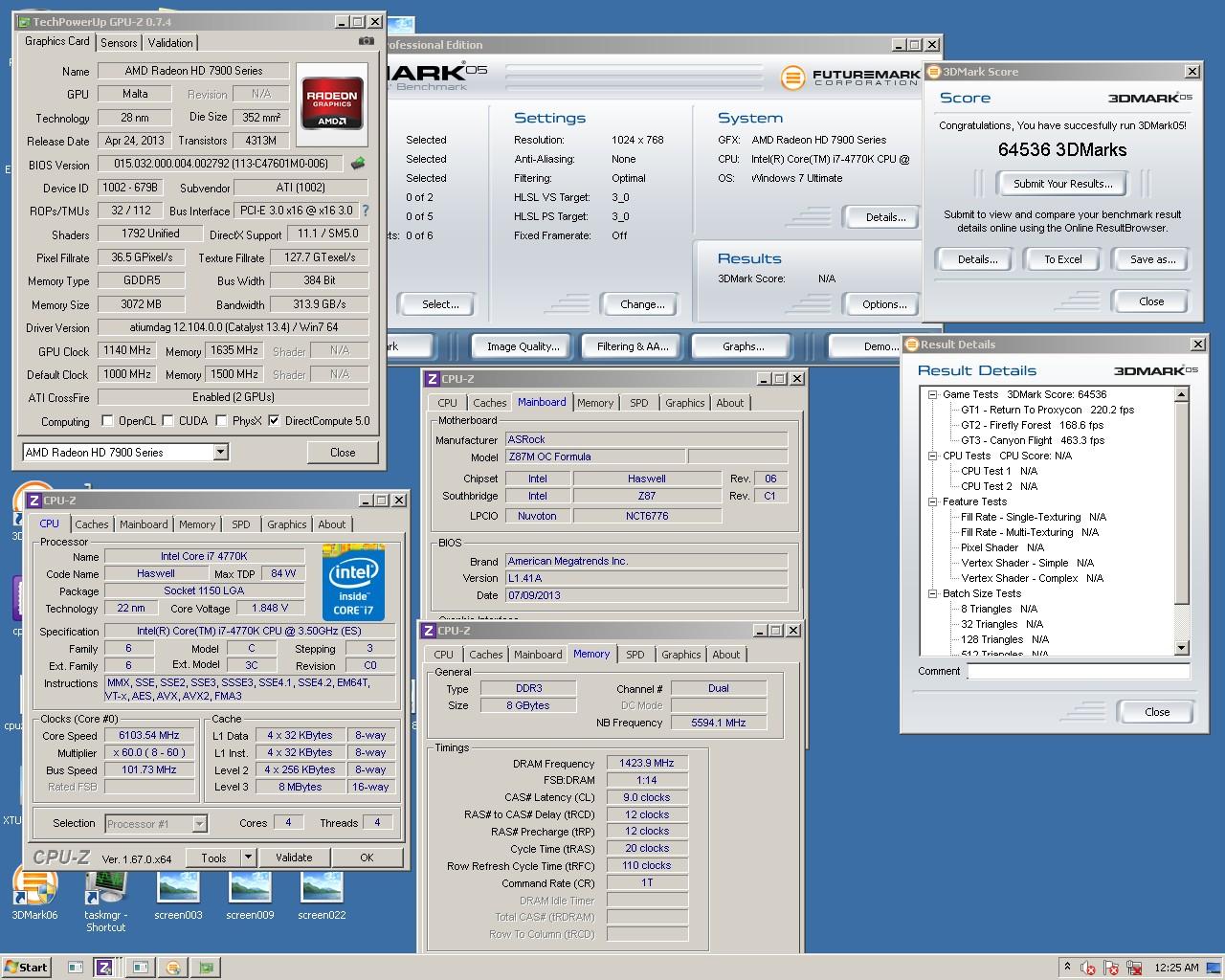Click the Intel Core i7 logo in CPU-Z
Screen dimensions: 1225x980
tap(353, 583)
